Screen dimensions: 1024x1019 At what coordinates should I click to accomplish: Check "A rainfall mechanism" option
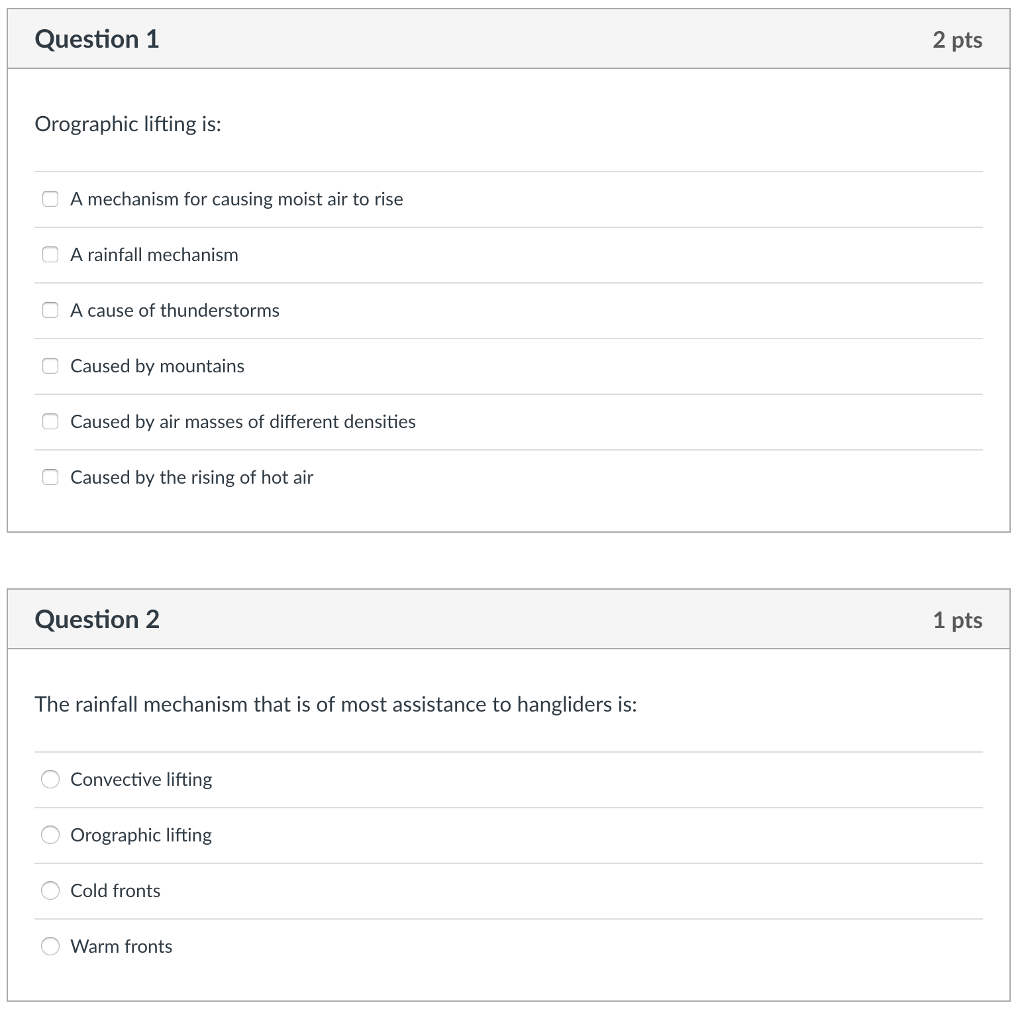(x=50, y=254)
